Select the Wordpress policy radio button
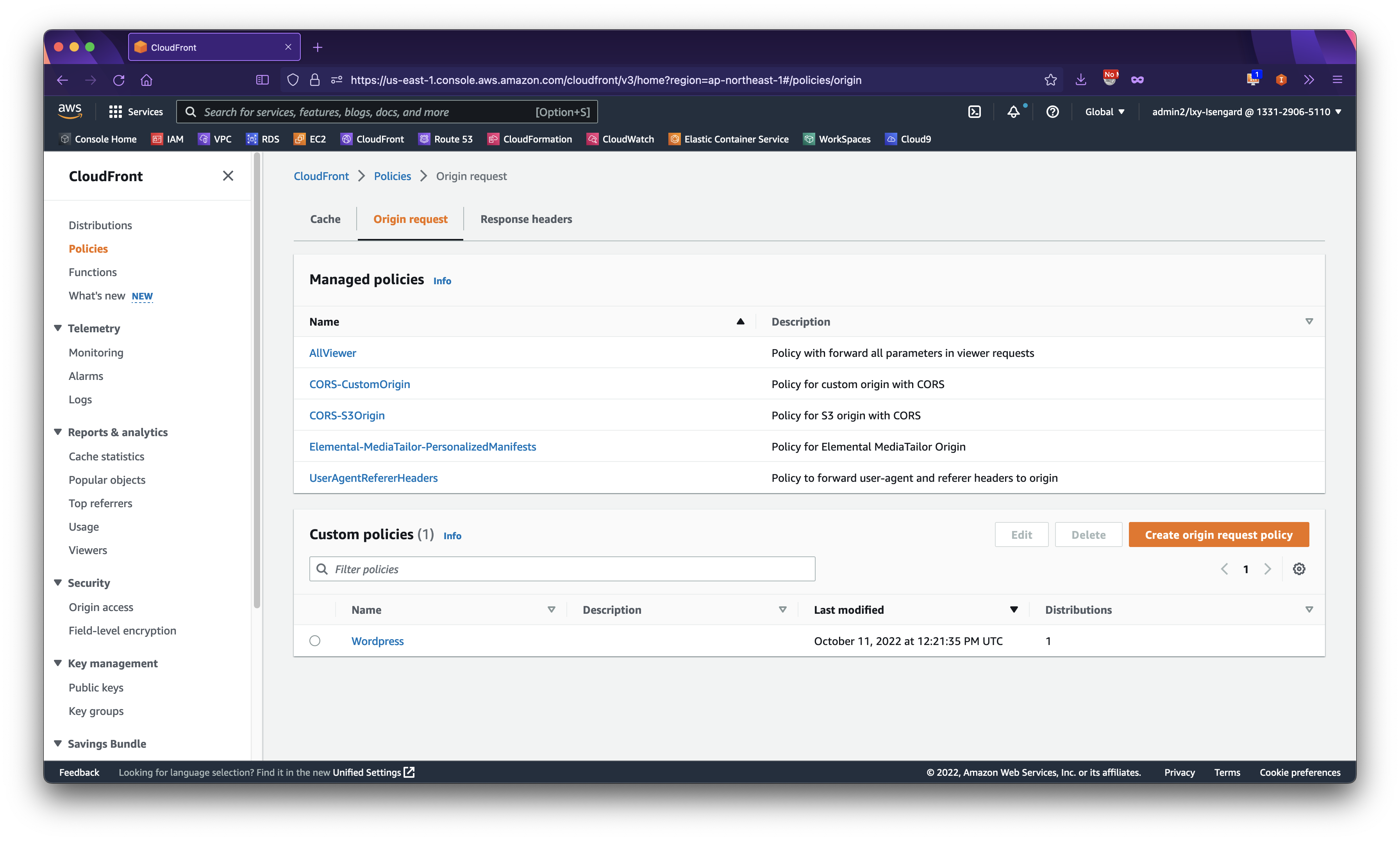This screenshot has height=841, width=1400. point(314,640)
